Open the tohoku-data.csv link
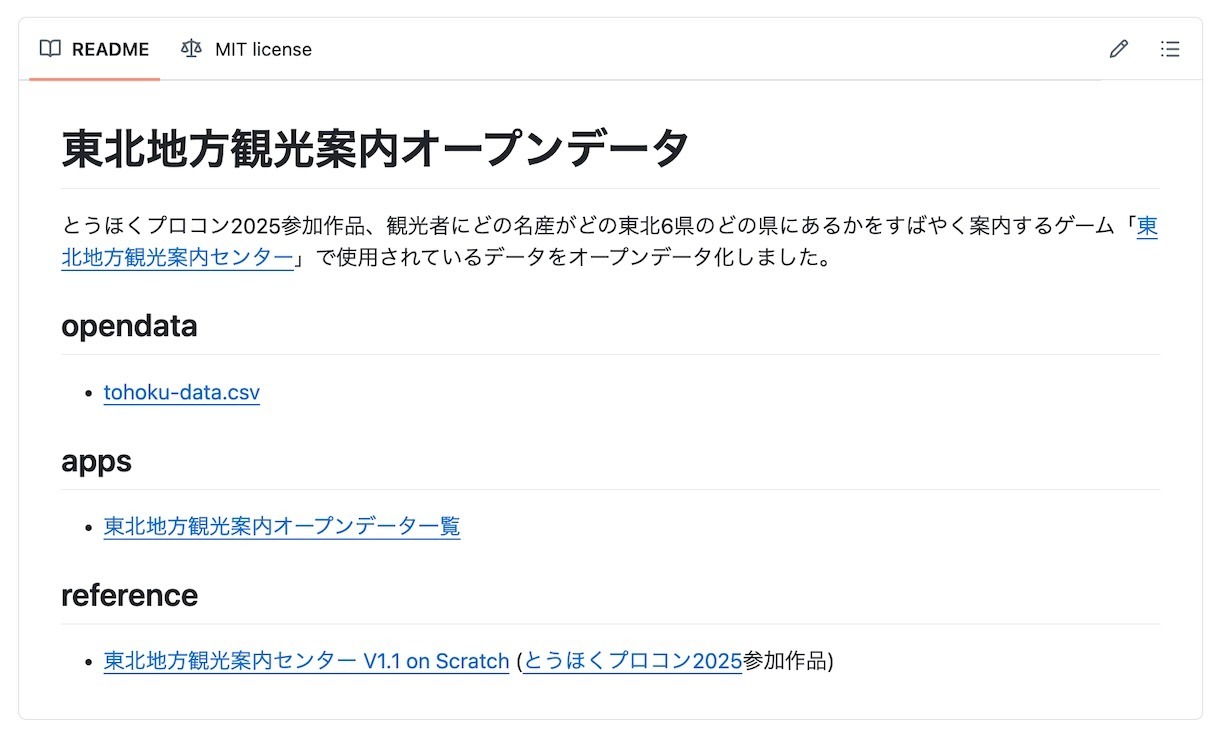The width and height of the screenshot is (1220, 736). point(182,392)
